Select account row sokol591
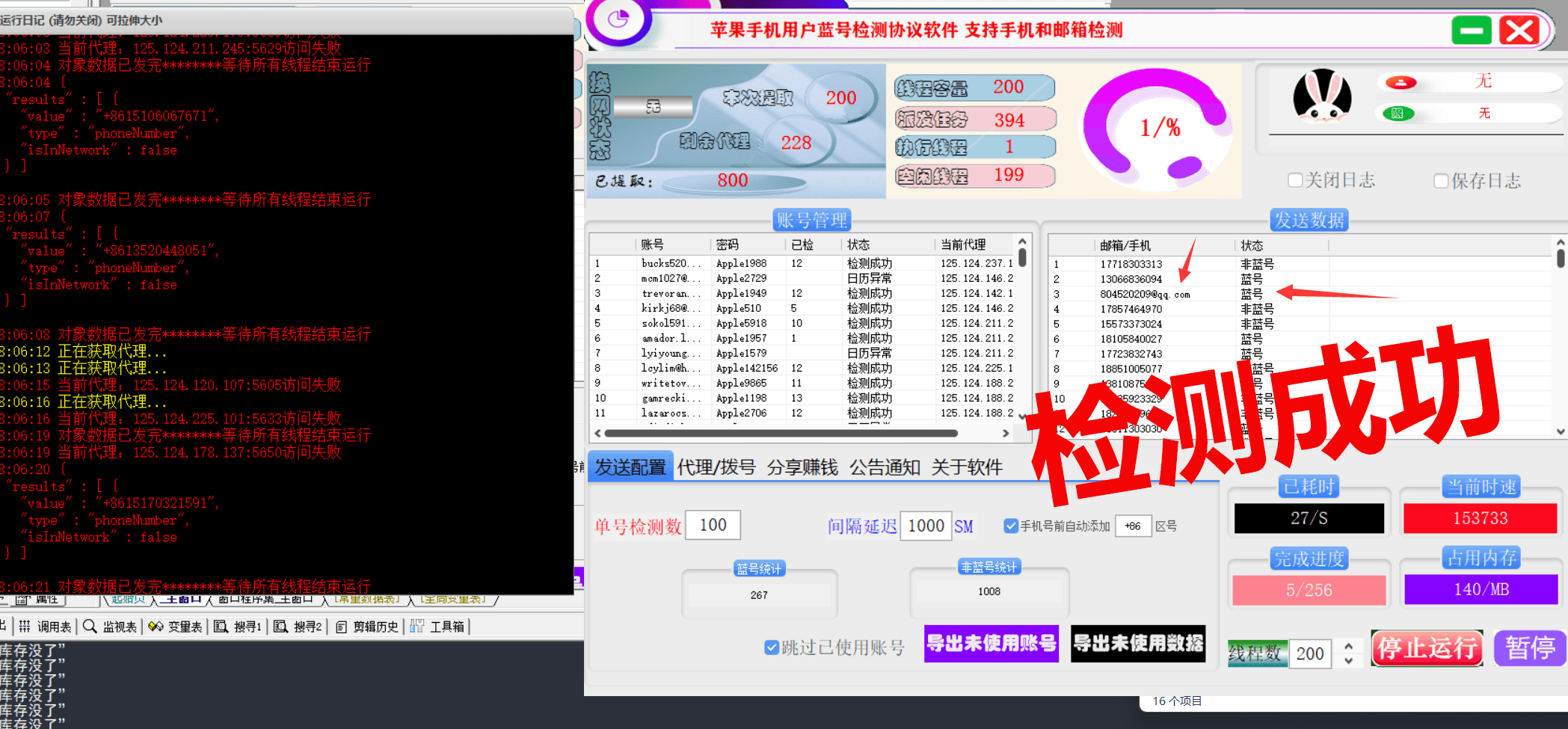Screen dimensions: 1568x729 tap(803, 323)
